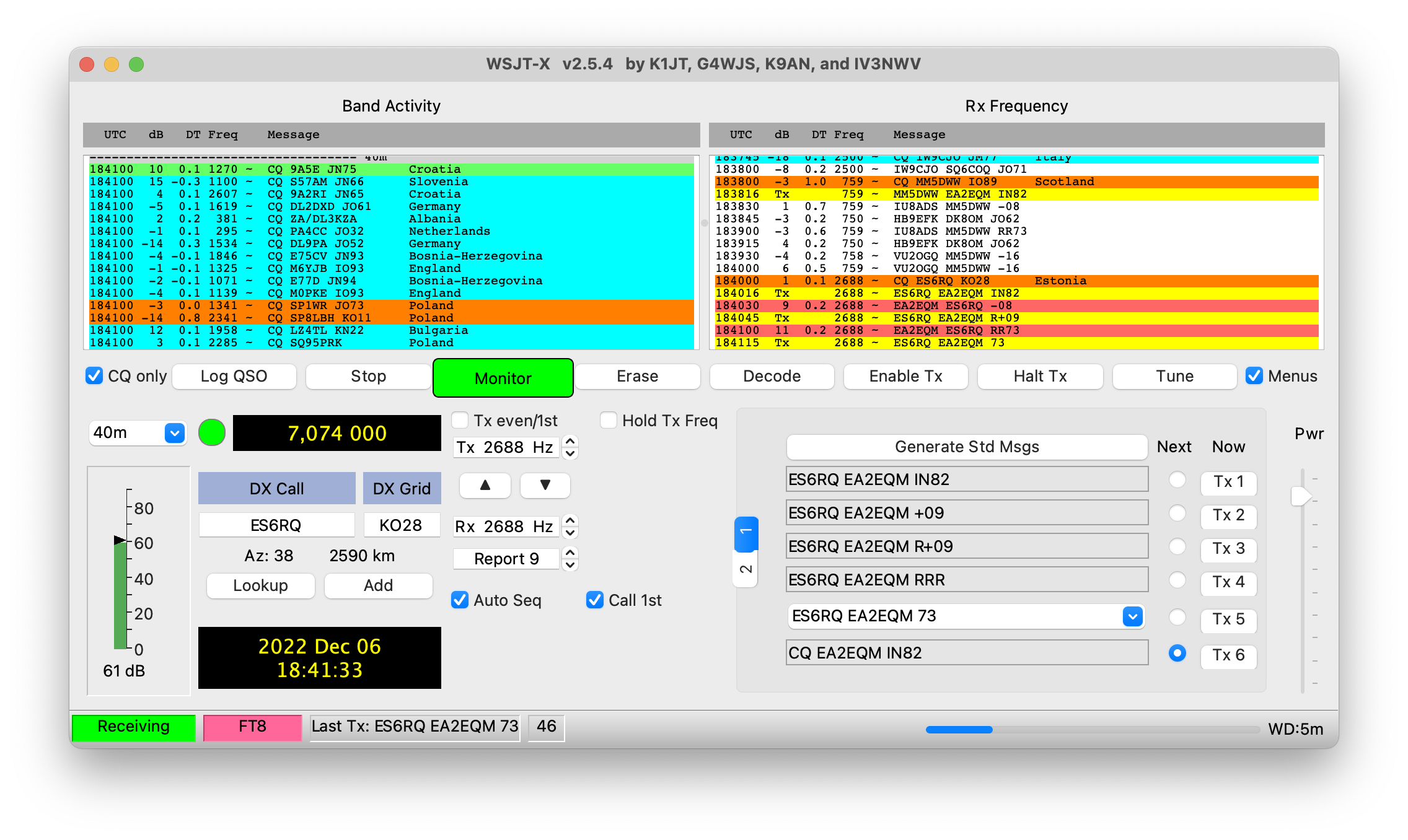
Task: Click the pink FT8 mode indicator
Action: [x=252, y=727]
